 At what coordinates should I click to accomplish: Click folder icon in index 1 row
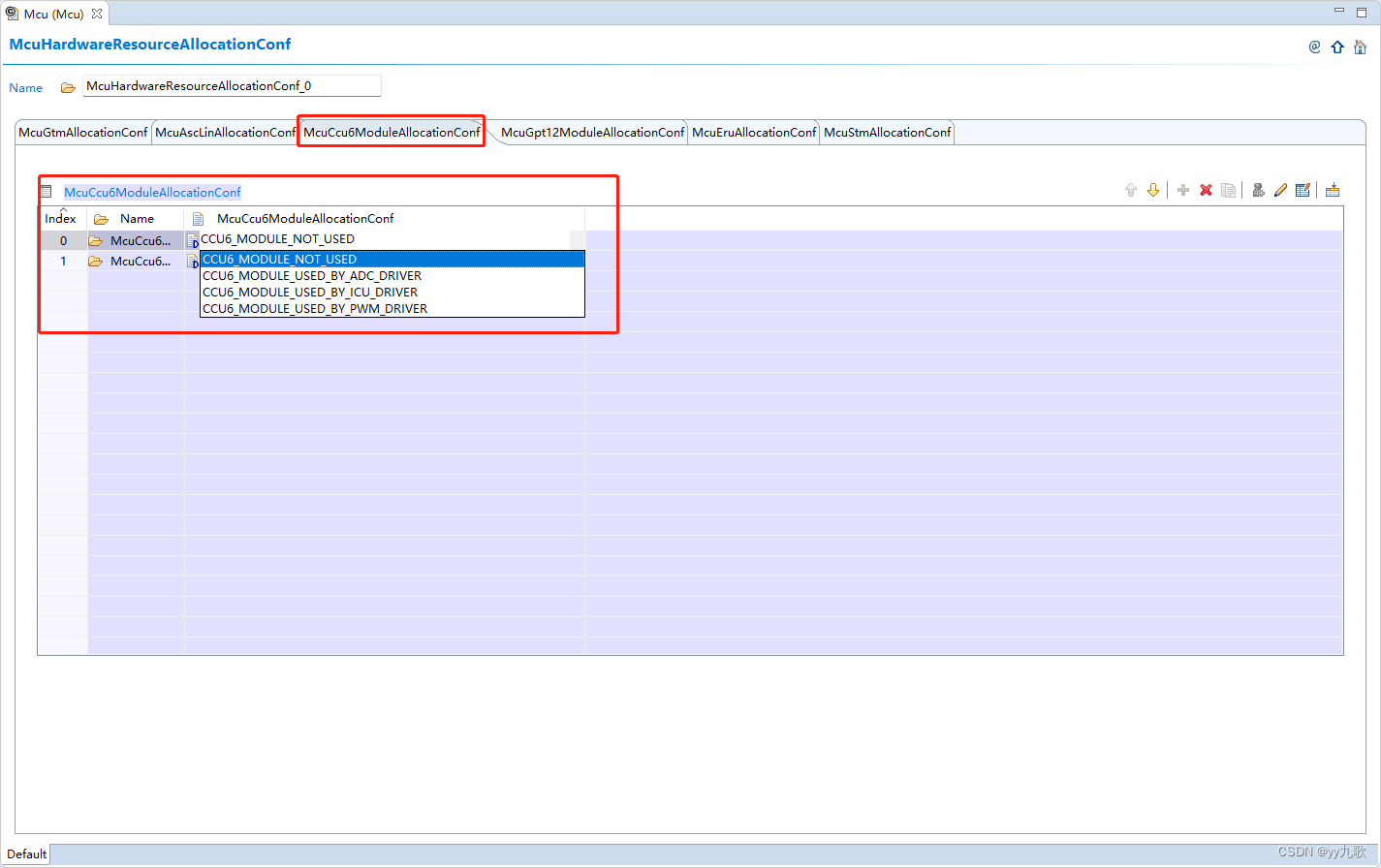pyautogui.click(x=95, y=262)
